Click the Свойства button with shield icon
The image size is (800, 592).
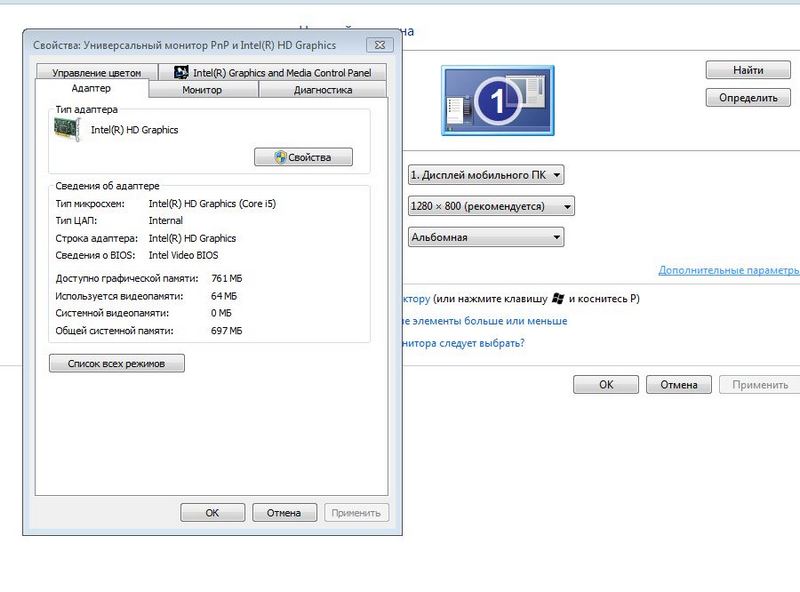(304, 157)
